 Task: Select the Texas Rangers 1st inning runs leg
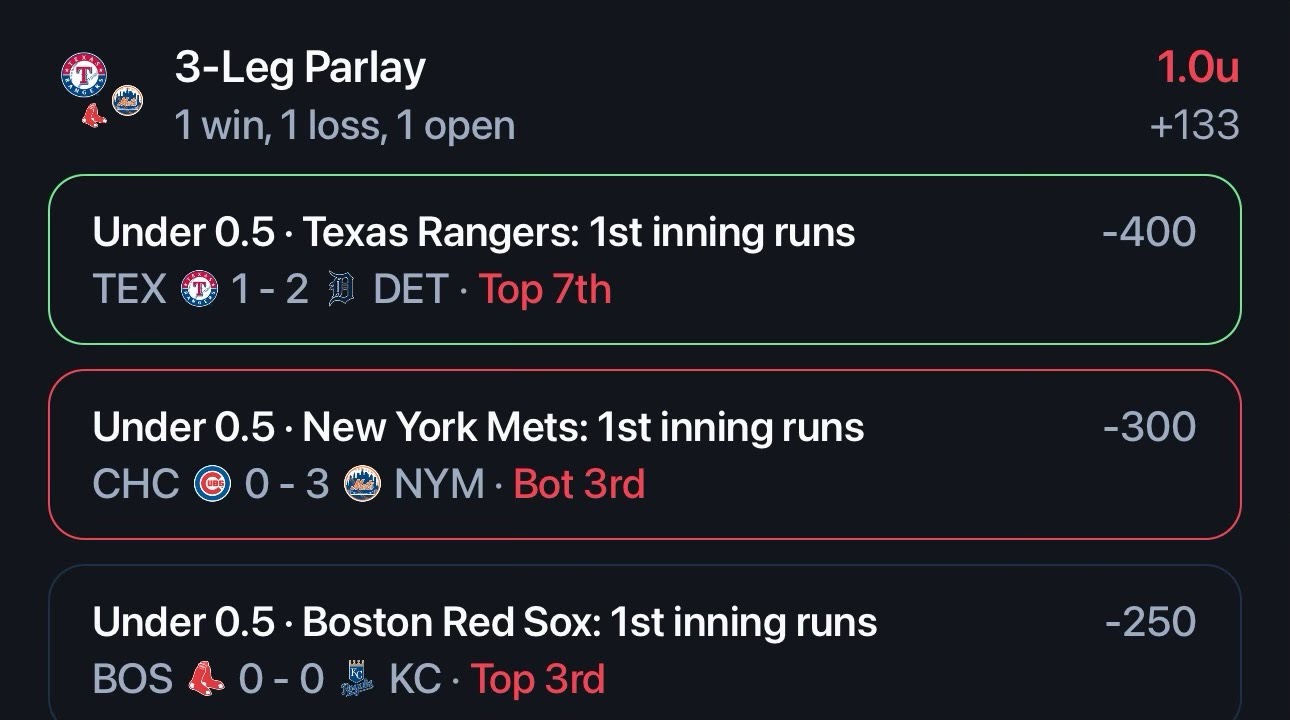[645, 260]
